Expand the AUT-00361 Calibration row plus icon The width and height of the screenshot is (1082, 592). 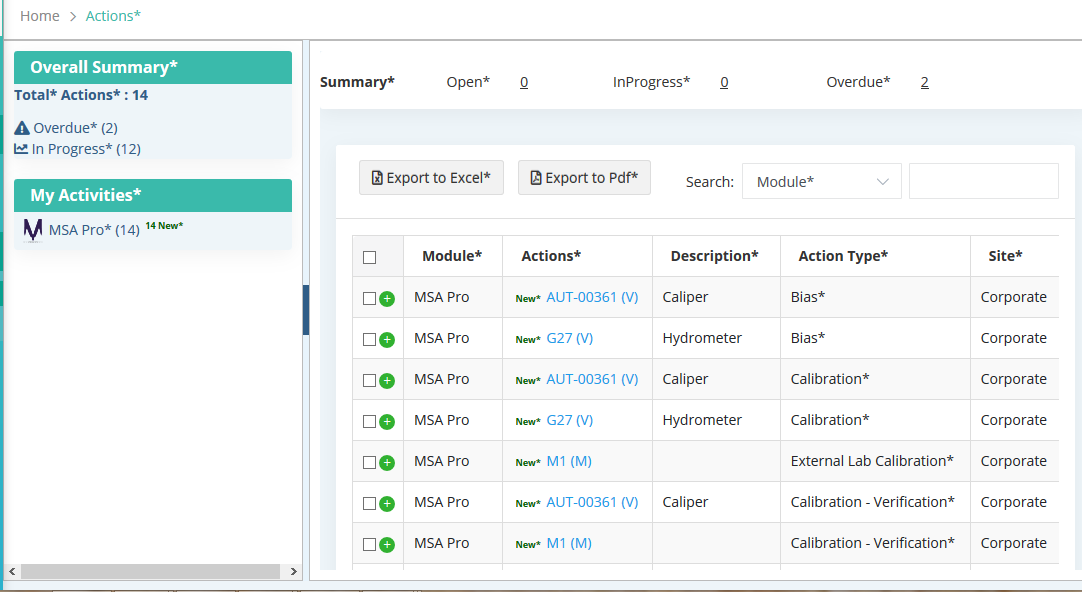pyautogui.click(x=387, y=380)
